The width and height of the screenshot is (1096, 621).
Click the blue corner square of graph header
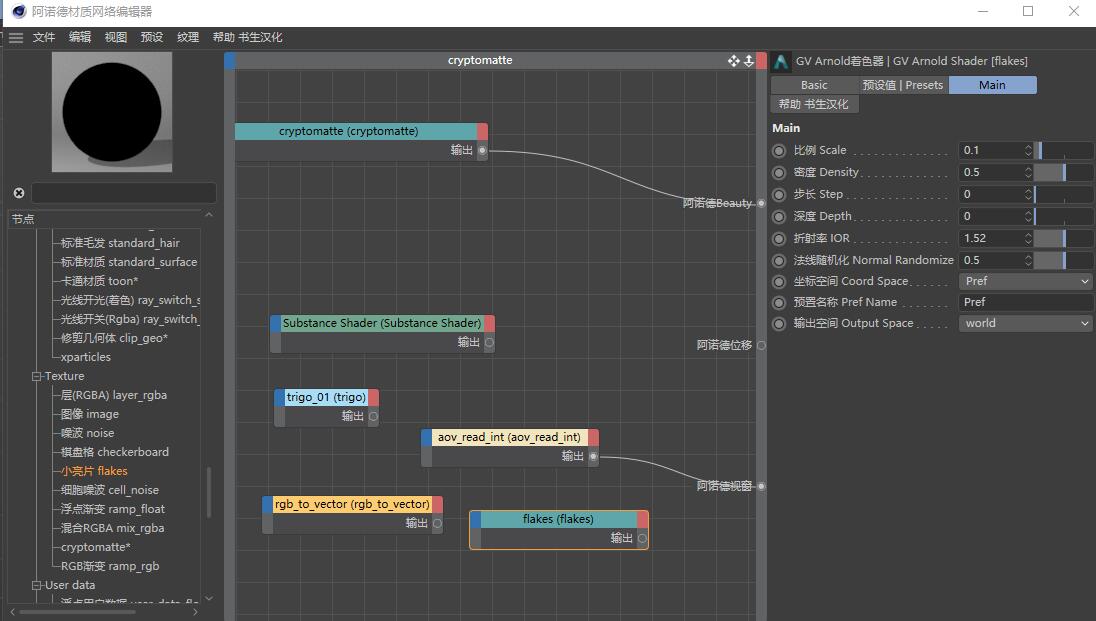[229, 61]
